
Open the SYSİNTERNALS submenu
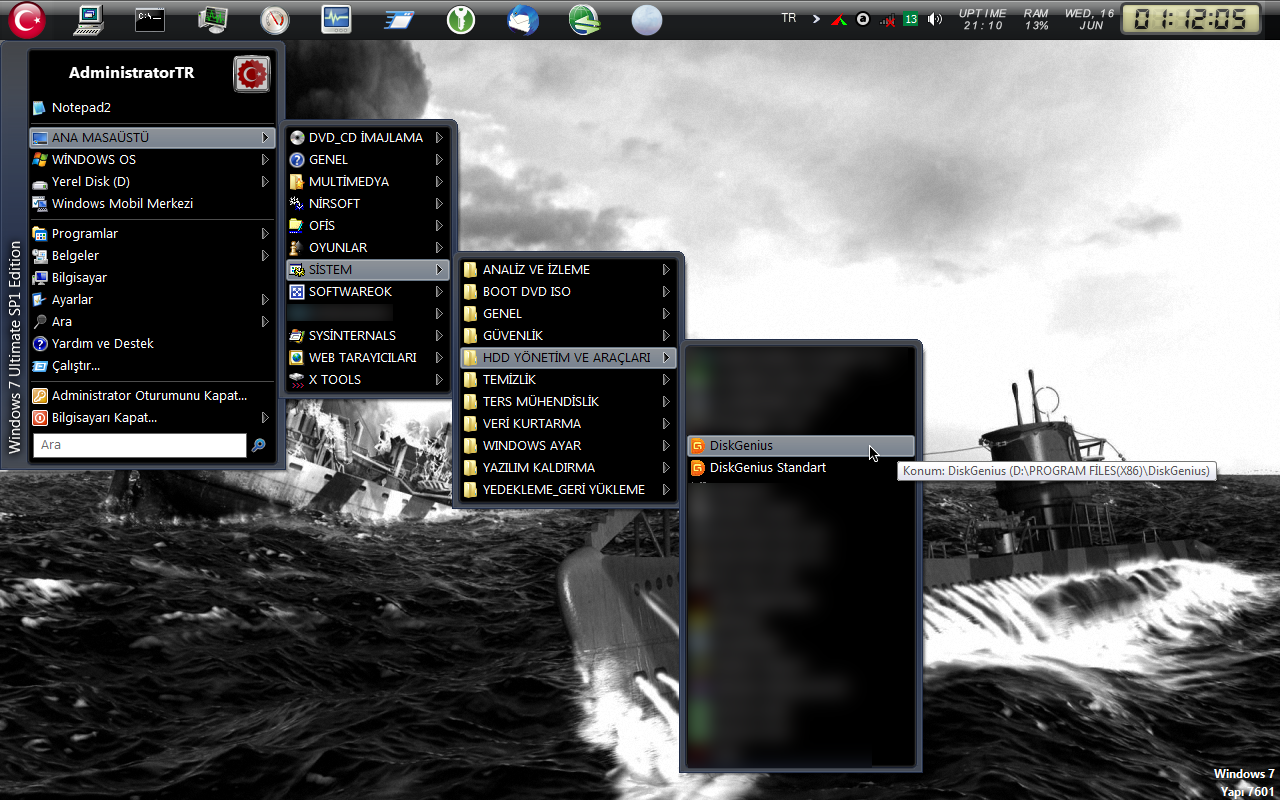[367, 335]
